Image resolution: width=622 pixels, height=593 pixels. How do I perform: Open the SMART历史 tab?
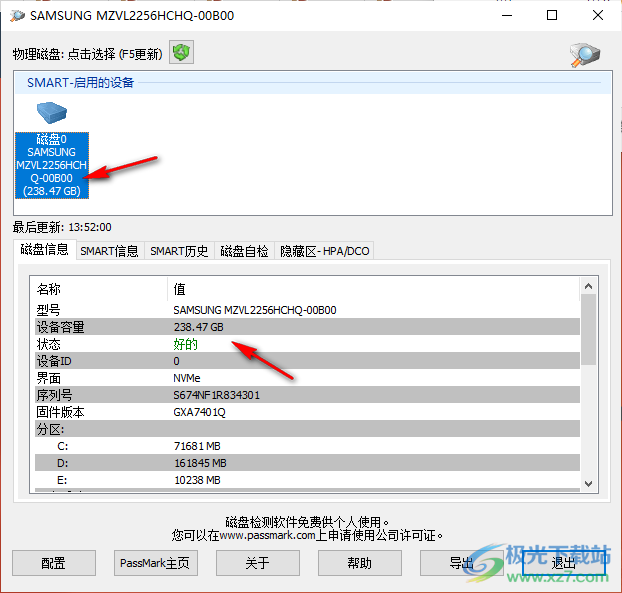click(x=179, y=251)
